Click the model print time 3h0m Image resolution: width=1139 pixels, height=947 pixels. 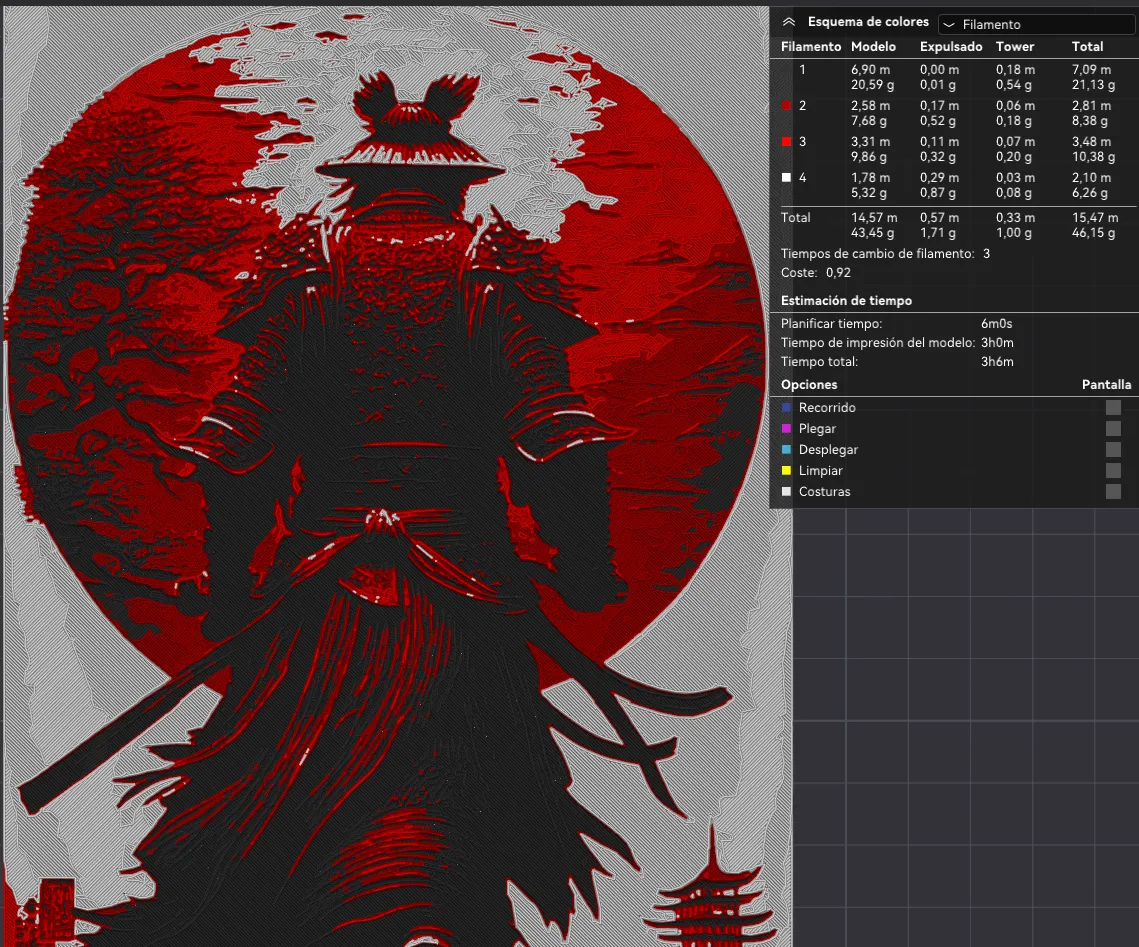coord(997,343)
